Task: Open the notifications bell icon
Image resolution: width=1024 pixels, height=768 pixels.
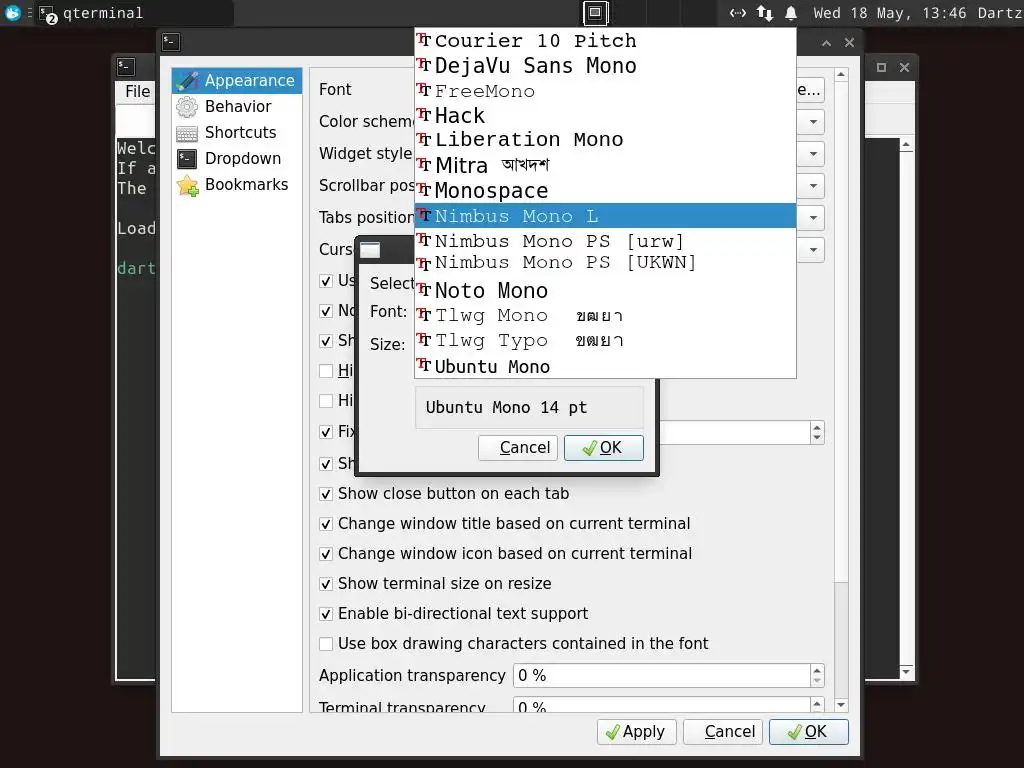Action: pyautogui.click(x=791, y=13)
